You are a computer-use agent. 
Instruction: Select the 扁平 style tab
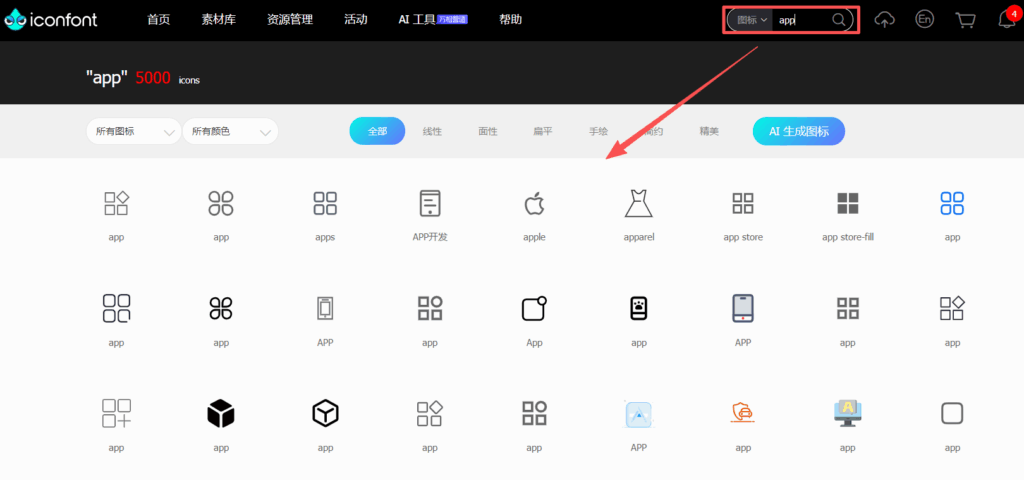click(543, 131)
